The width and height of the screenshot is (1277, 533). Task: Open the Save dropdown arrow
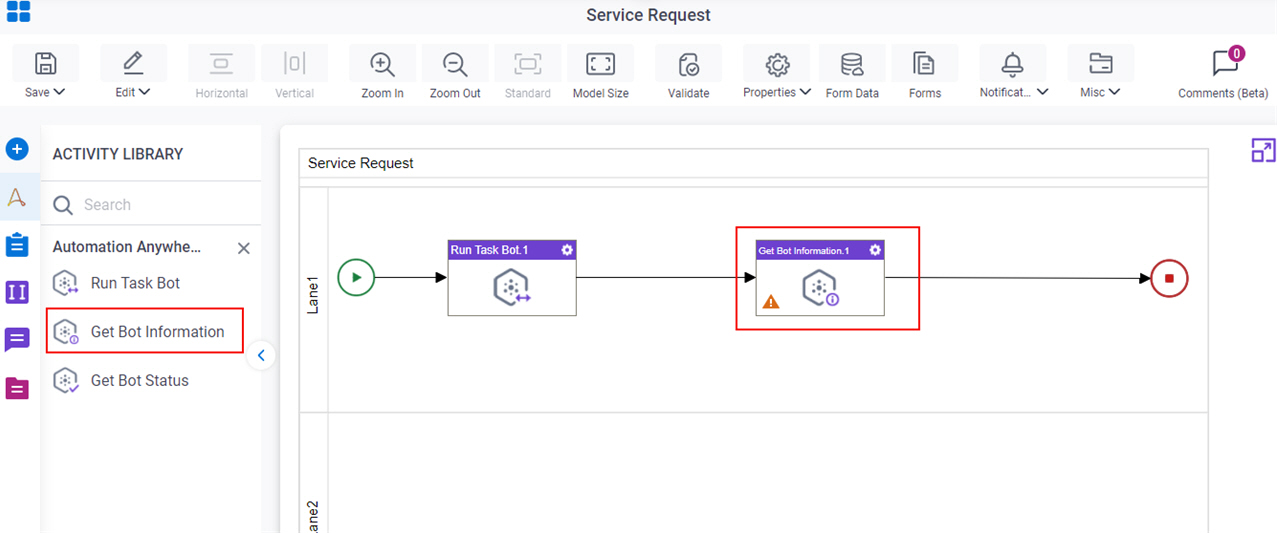58,92
